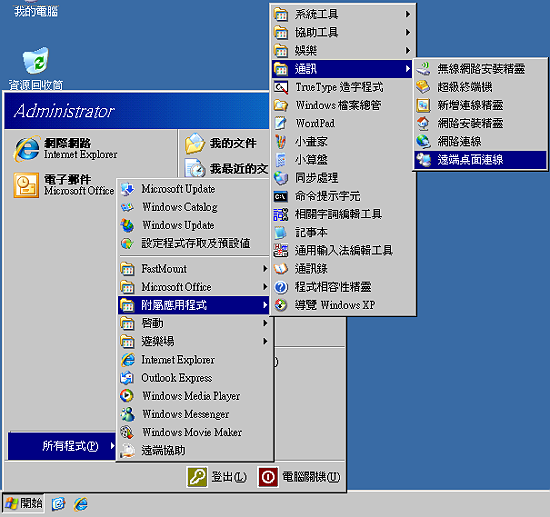Click the Show Desktop quick launch icon
Viewport: 550px width, 517px height.
click(x=59, y=504)
